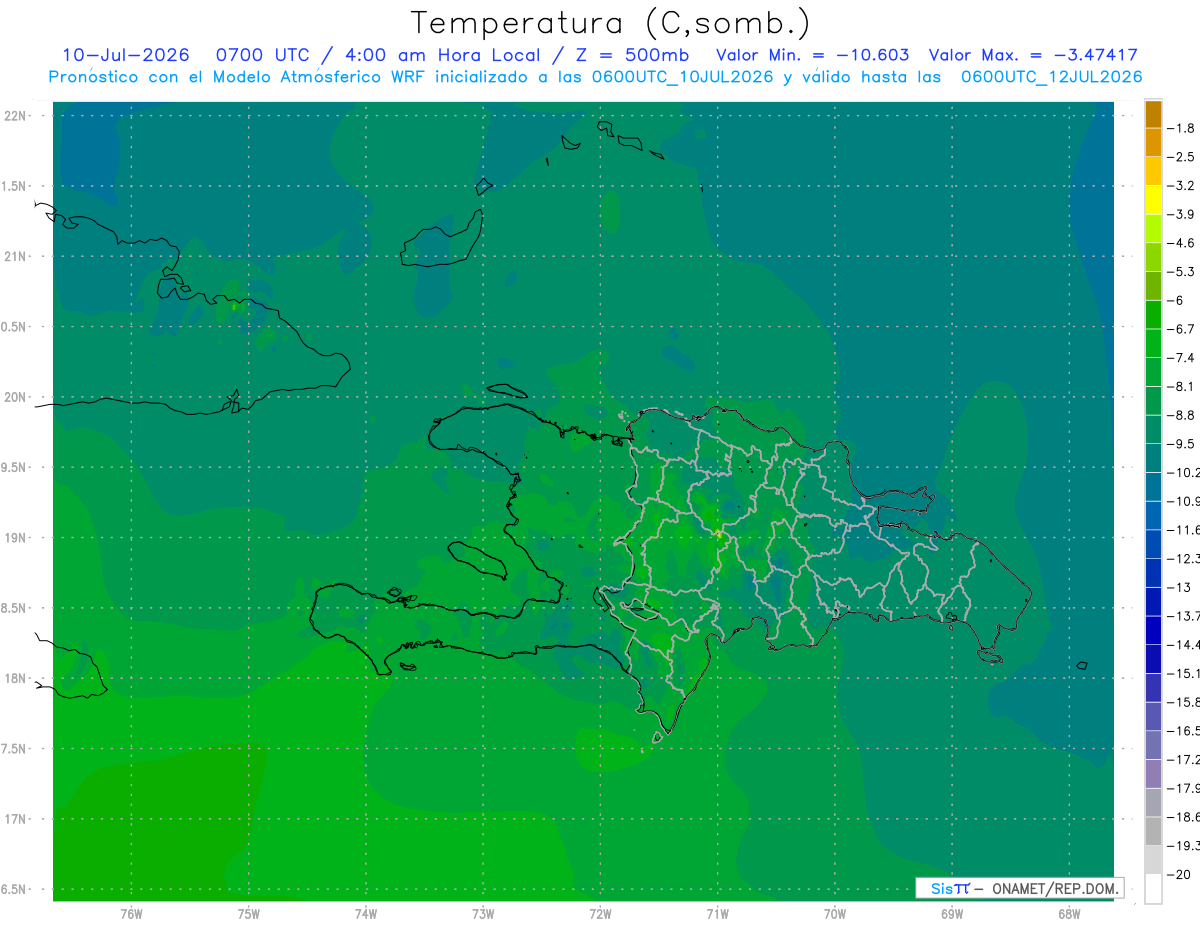Click the '-1.8' colorbar value
Viewport: 1200px width, 927px height.
[1182, 128]
